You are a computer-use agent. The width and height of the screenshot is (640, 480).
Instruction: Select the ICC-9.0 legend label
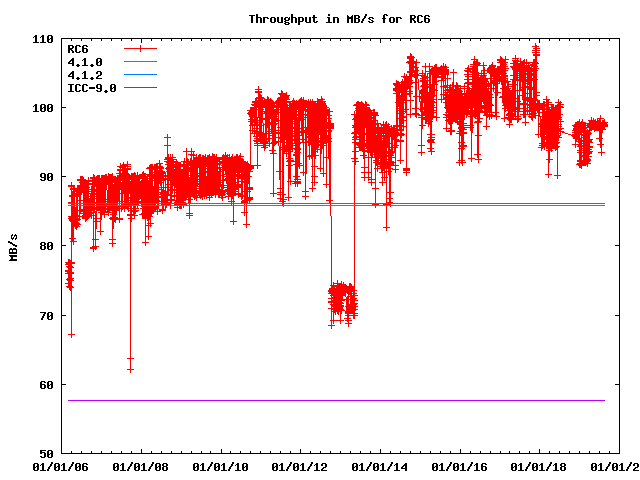tap(92, 88)
